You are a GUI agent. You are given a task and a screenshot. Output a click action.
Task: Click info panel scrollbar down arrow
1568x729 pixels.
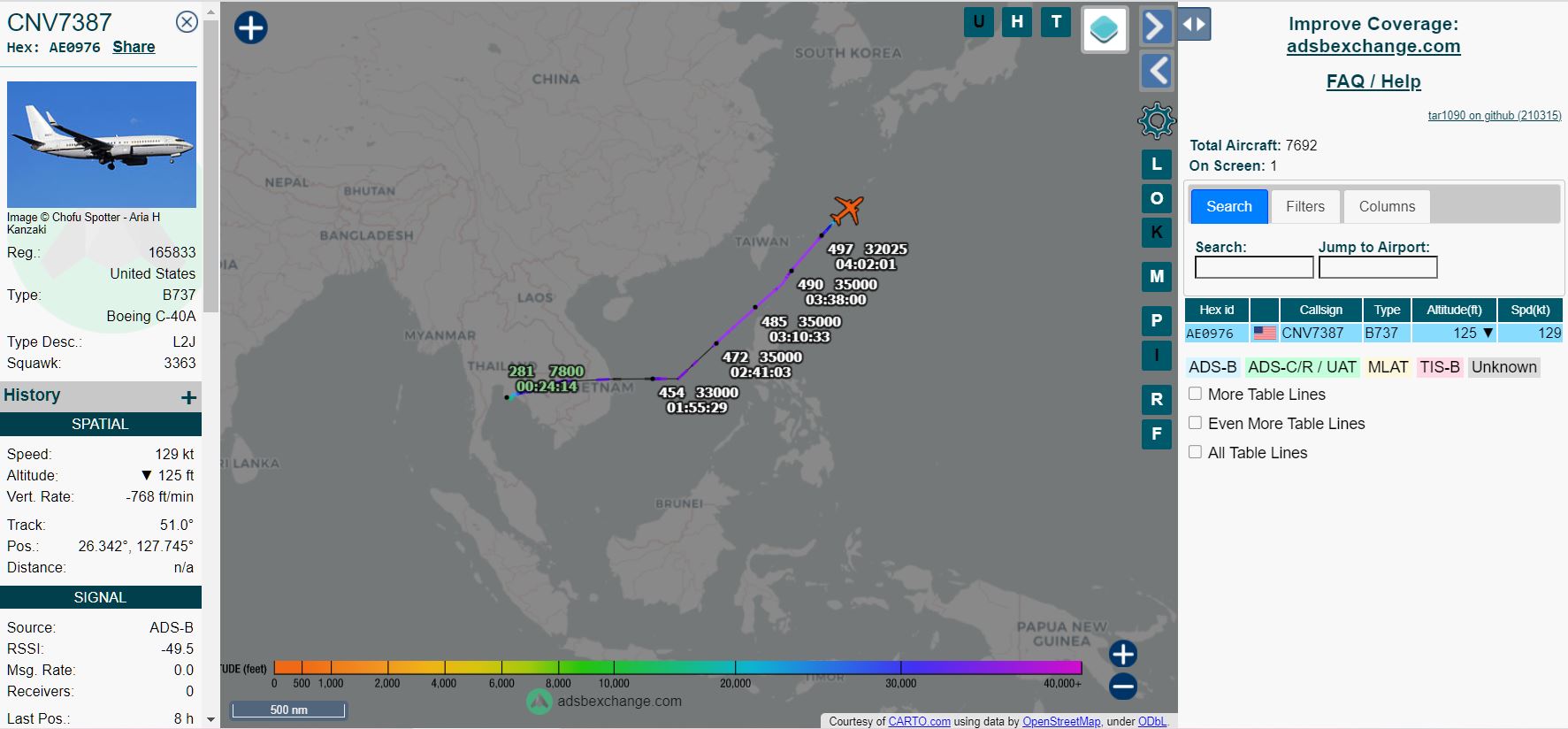[210, 720]
